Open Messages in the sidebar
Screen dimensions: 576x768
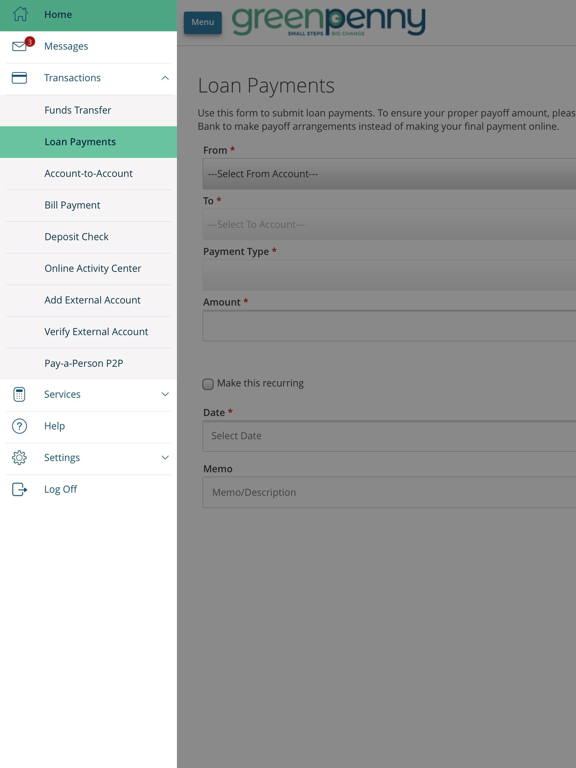pos(88,47)
